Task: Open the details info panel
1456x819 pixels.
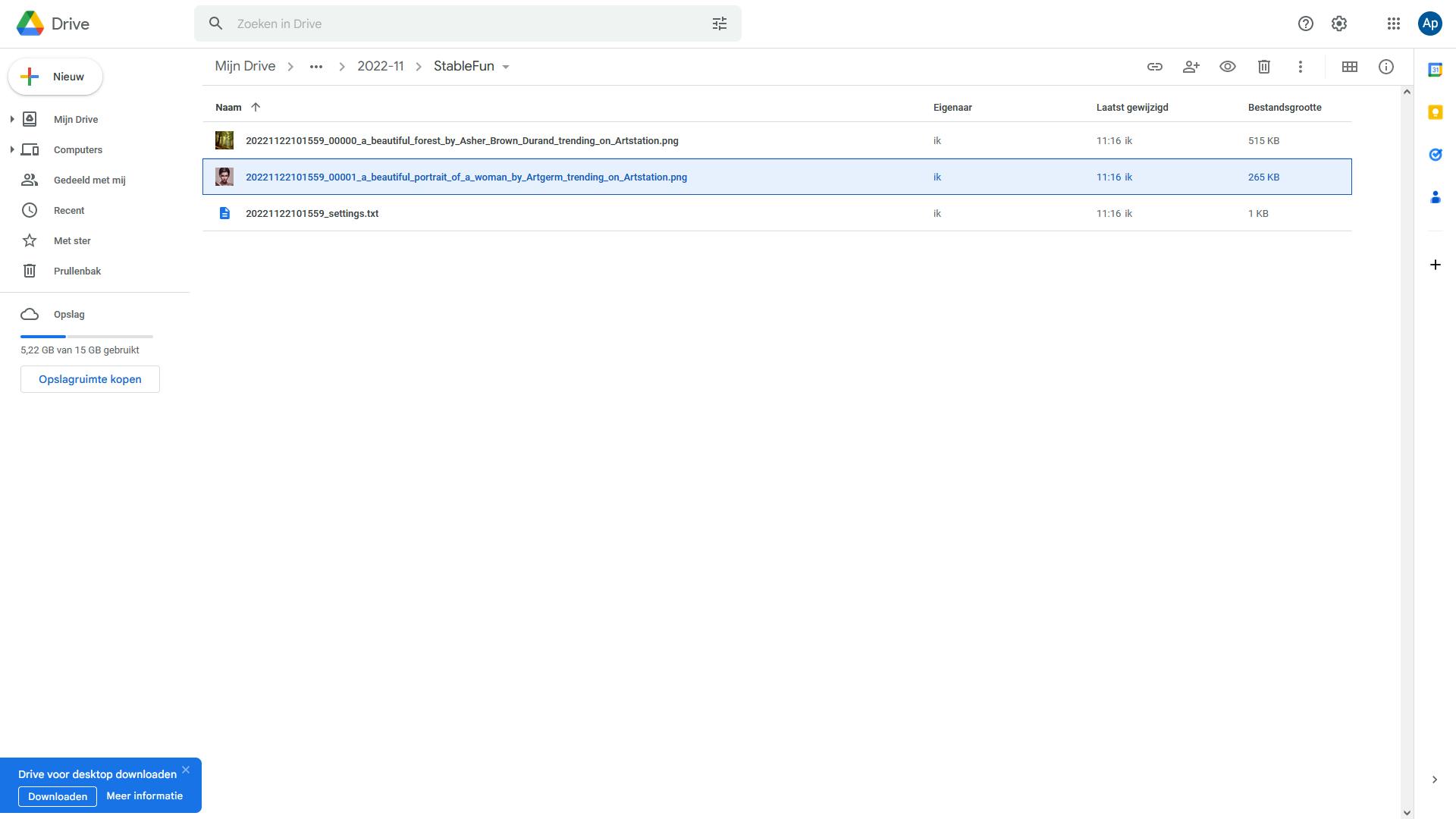Action: click(x=1387, y=67)
